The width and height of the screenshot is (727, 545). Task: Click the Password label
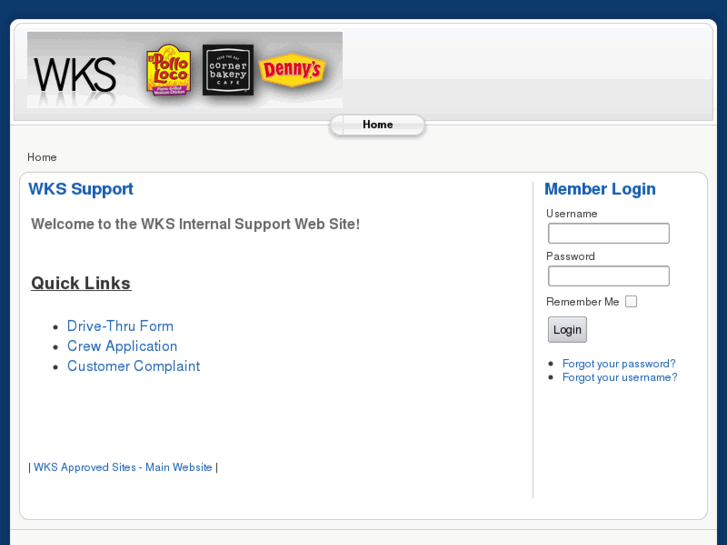pyautogui.click(x=570, y=256)
